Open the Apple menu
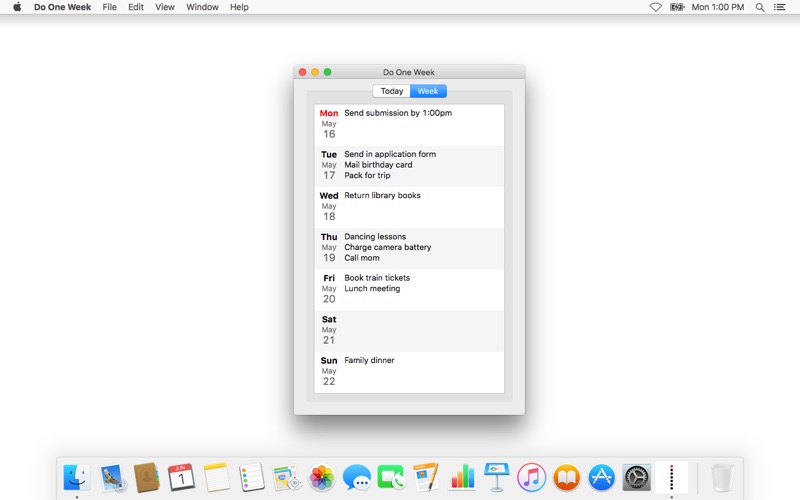 pos(17,7)
